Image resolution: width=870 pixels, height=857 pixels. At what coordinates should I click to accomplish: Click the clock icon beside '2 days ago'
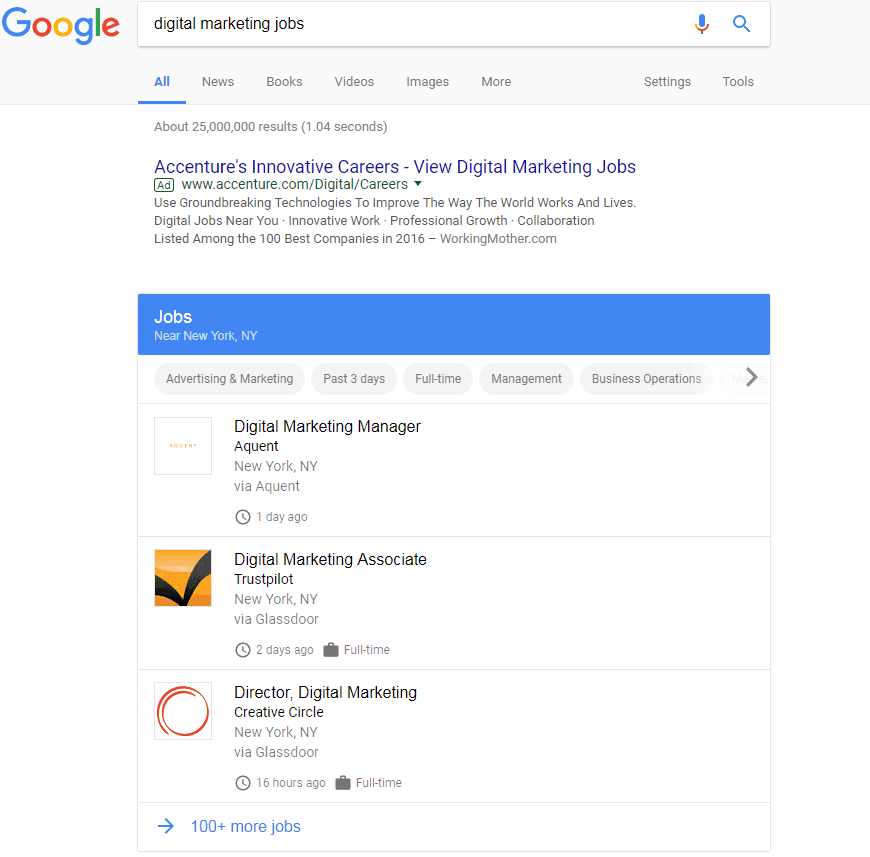click(243, 650)
